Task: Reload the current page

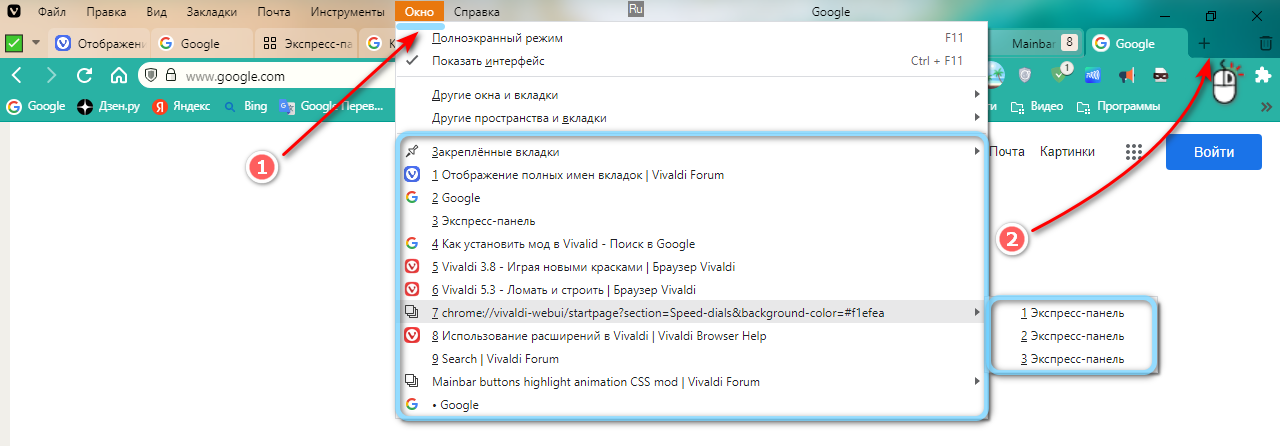Action: [85, 75]
